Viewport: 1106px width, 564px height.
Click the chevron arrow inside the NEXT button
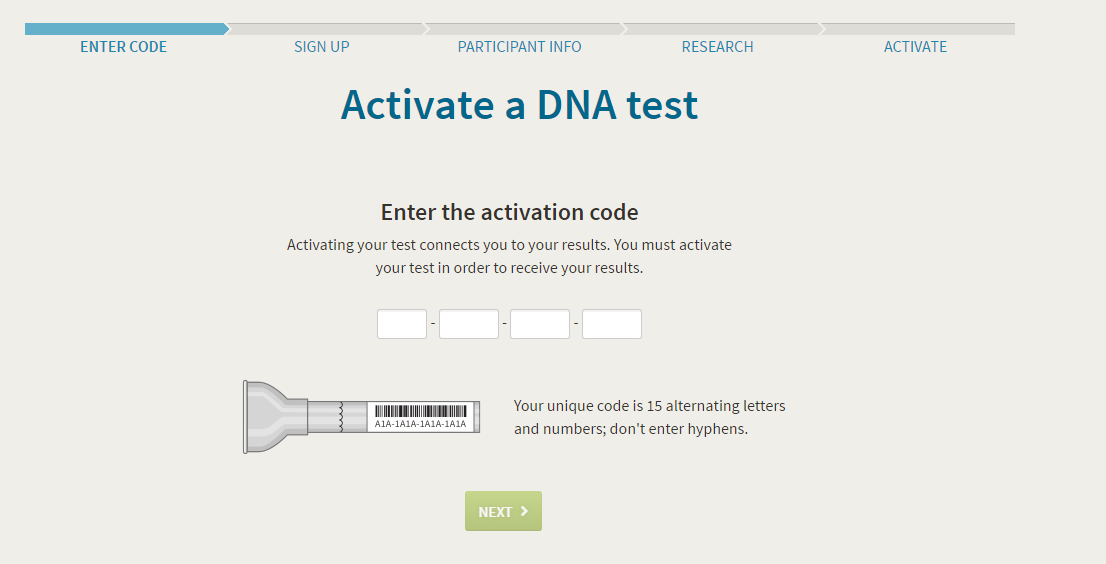pos(524,511)
